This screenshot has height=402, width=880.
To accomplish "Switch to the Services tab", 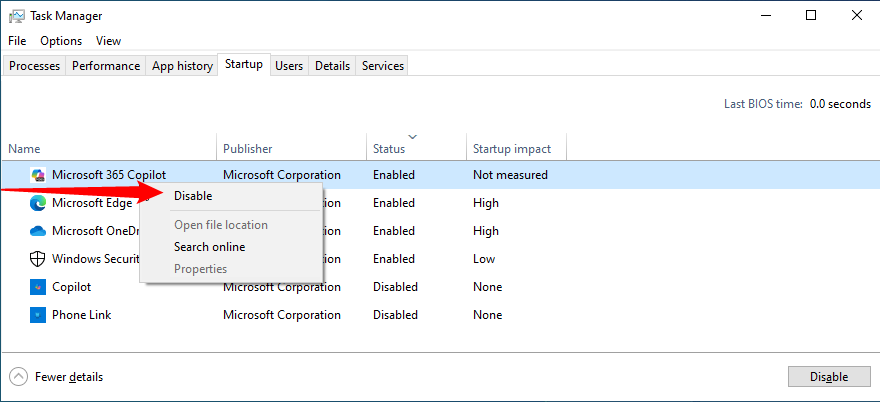I will [x=383, y=66].
